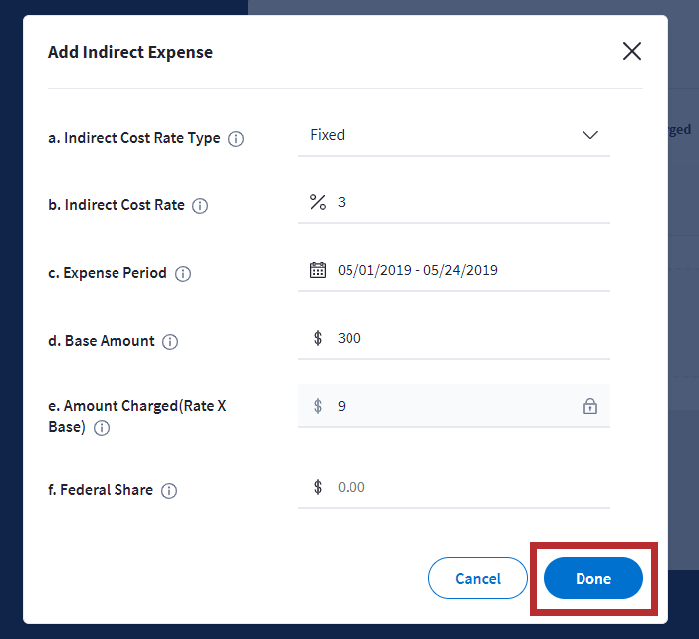Click the Done button
This screenshot has height=639, width=699.
coord(593,578)
